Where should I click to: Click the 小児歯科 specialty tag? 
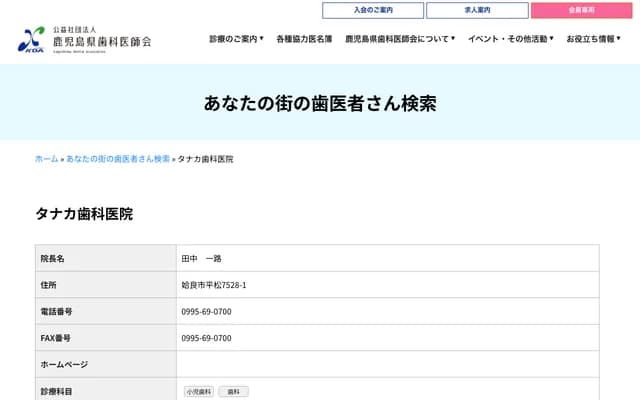[x=198, y=392]
